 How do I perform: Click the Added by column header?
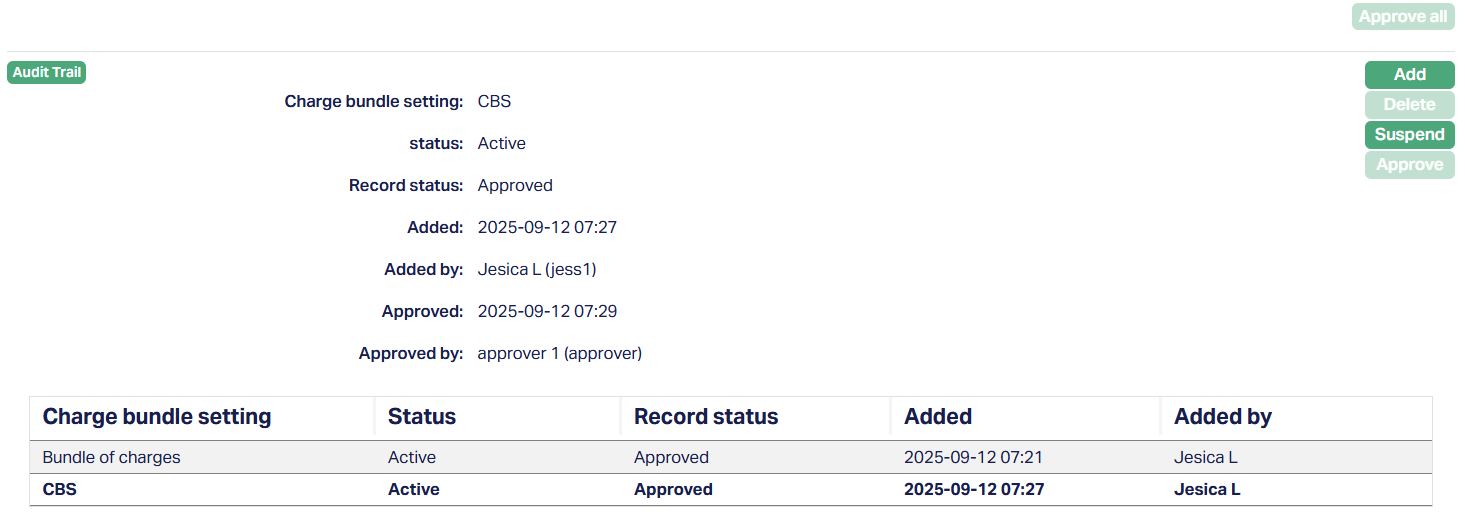point(1223,417)
